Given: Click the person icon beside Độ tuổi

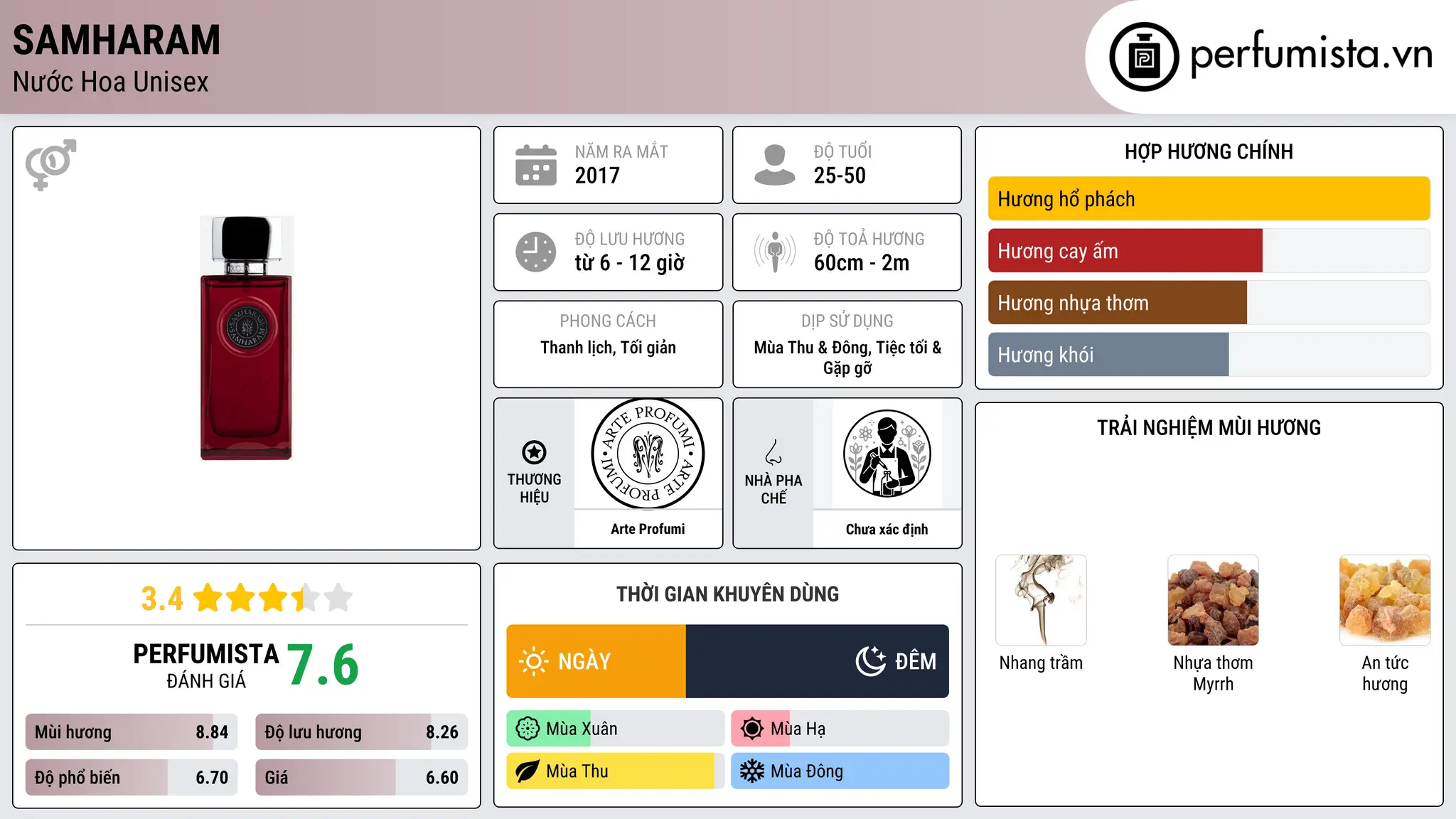Looking at the screenshot, I should tap(775, 165).
